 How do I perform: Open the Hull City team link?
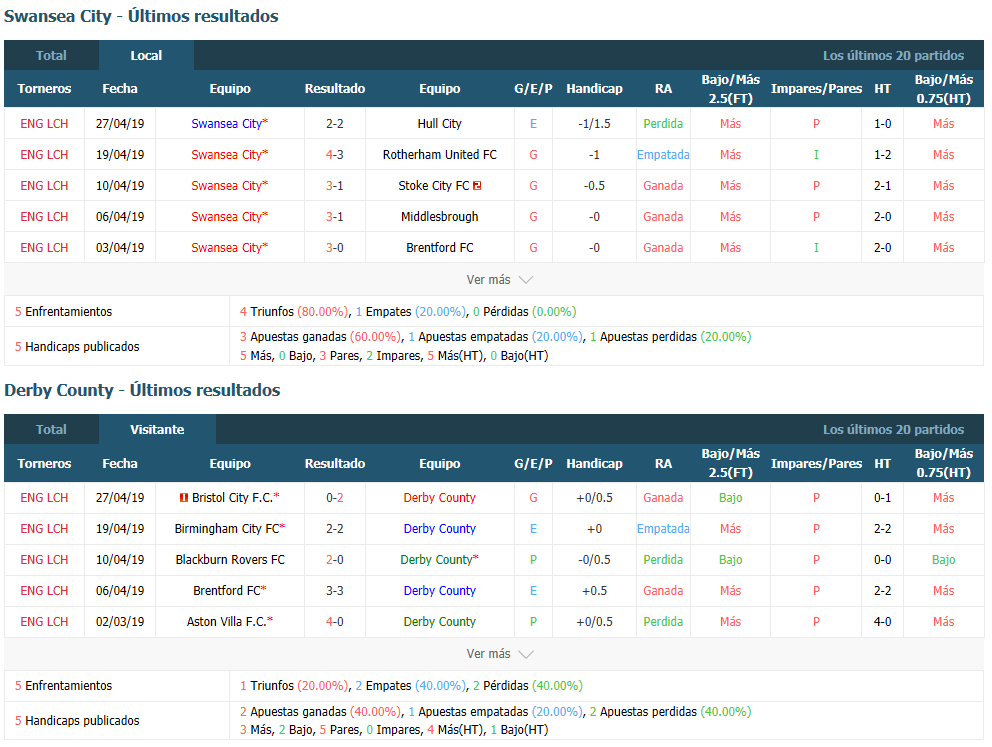coord(440,124)
